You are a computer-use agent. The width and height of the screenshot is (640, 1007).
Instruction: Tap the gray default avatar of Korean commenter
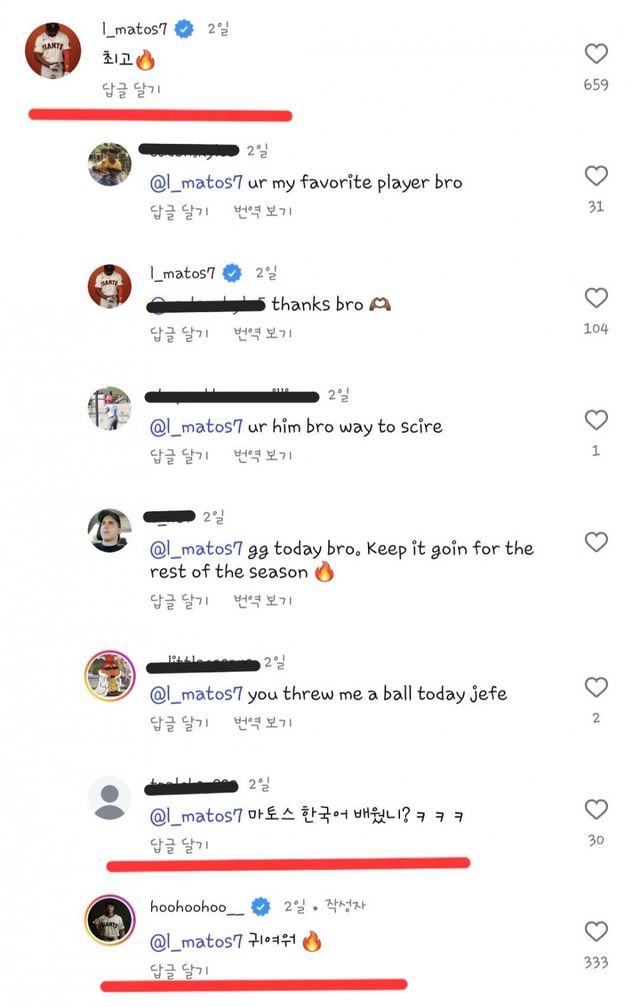pos(110,799)
